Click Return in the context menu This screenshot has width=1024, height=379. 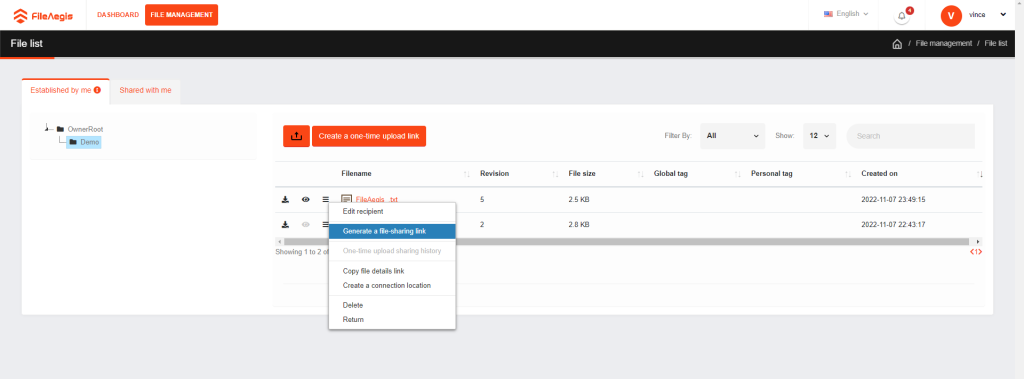tap(353, 320)
